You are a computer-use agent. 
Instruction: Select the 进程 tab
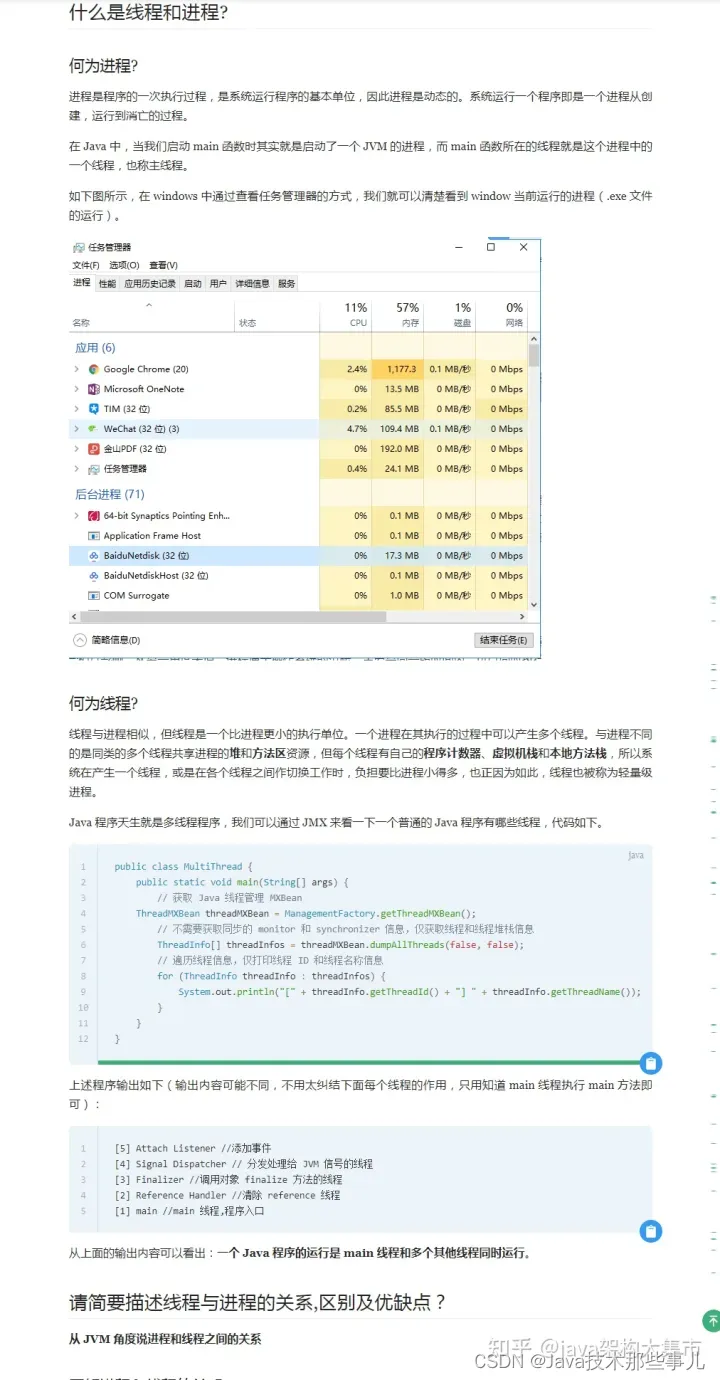pyautogui.click(x=82, y=283)
